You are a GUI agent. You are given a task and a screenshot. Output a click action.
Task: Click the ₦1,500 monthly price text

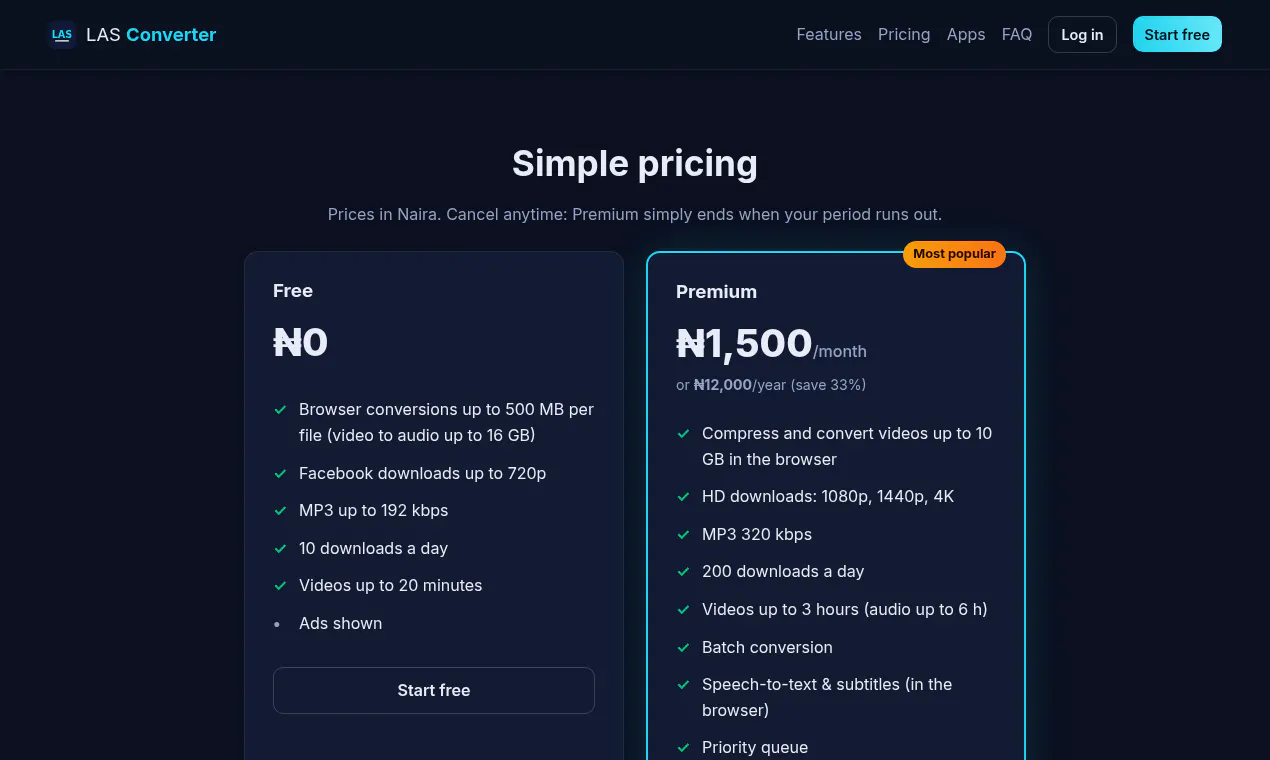pyautogui.click(x=744, y=343)
